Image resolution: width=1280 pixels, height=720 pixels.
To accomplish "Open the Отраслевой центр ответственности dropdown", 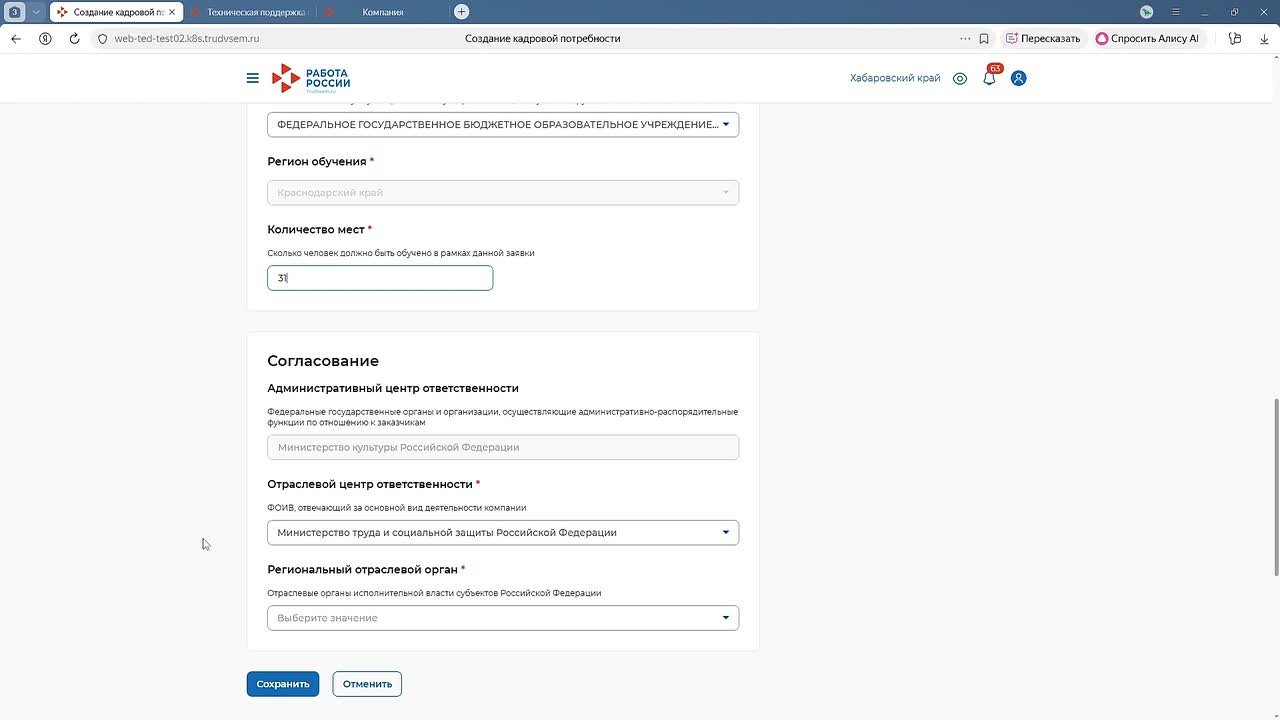I will tap(503, 533).
